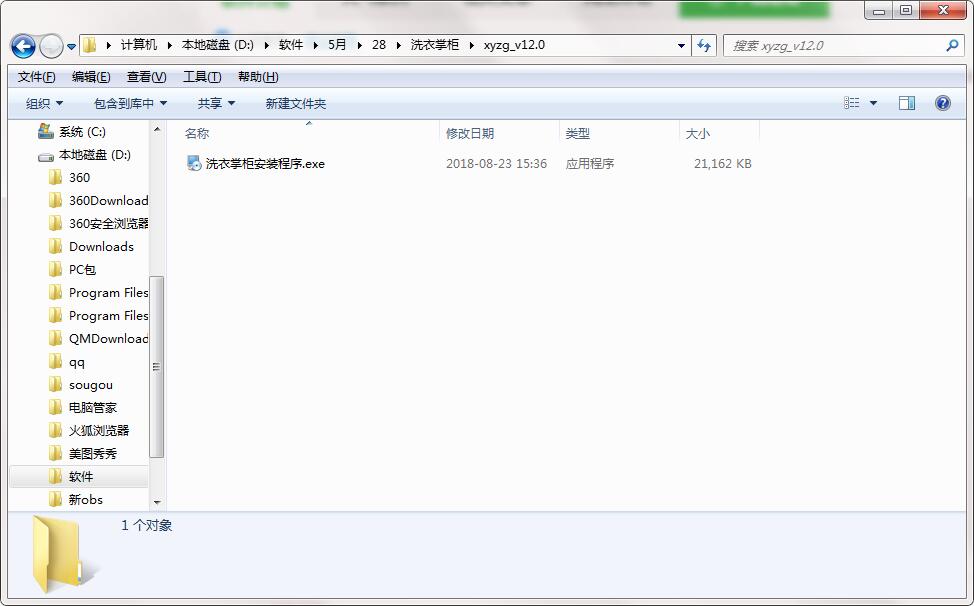The width and height of the screenshot is (974, 606).
Task: Click the search magnifier icon
Action: 952,46
